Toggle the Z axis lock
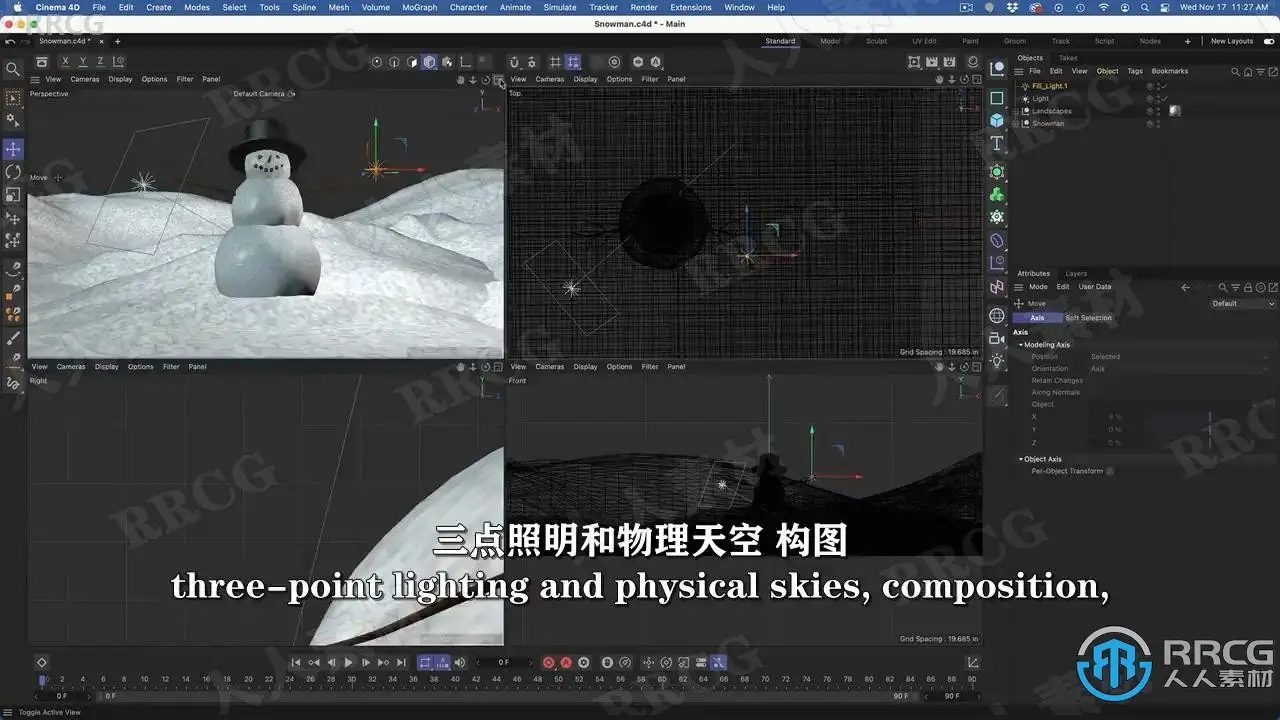Viewport: 1280px width, 720px height. click(100, 62)
